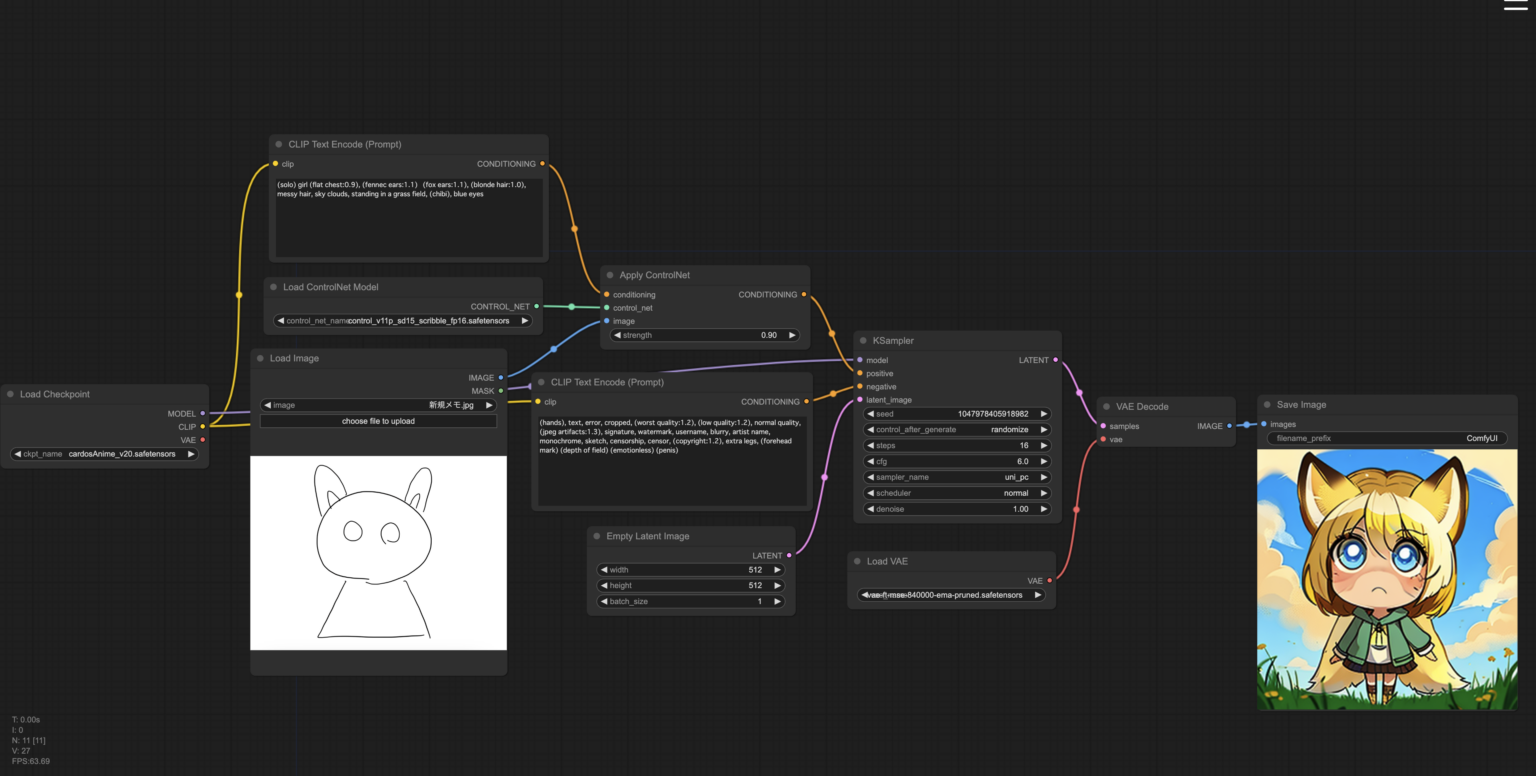Open control_after_generate randomize selector

tap(957, 430)
